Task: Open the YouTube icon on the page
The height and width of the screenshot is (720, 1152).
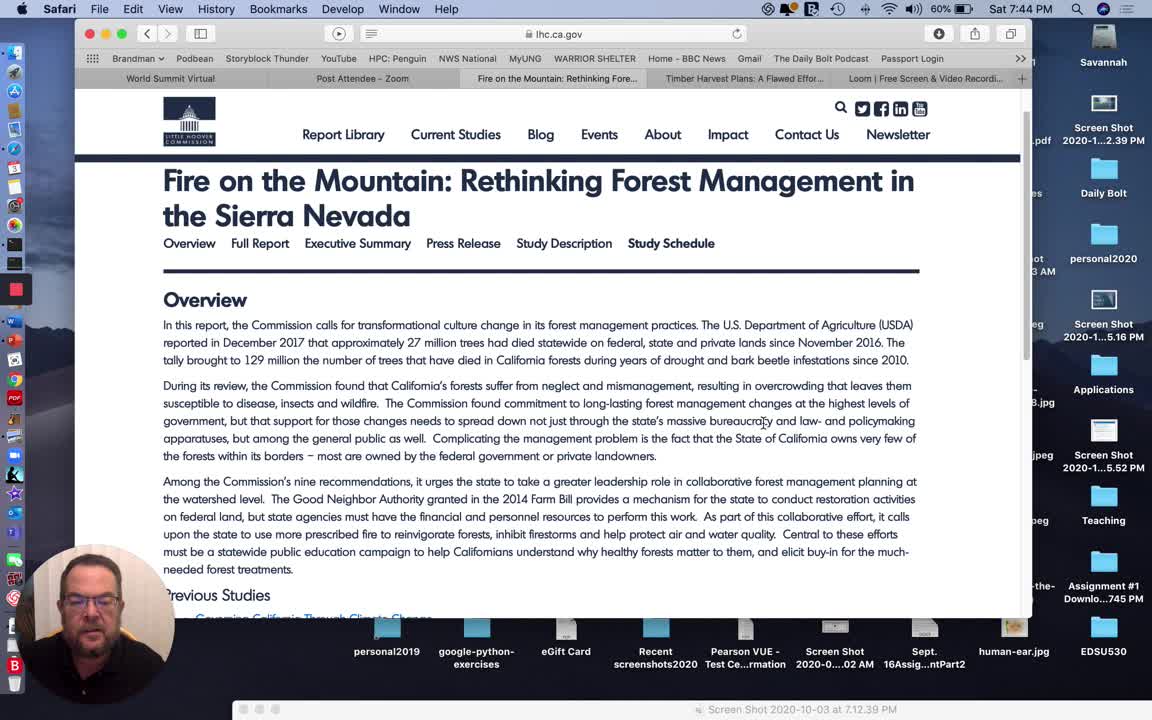Action: pos(920,109)
